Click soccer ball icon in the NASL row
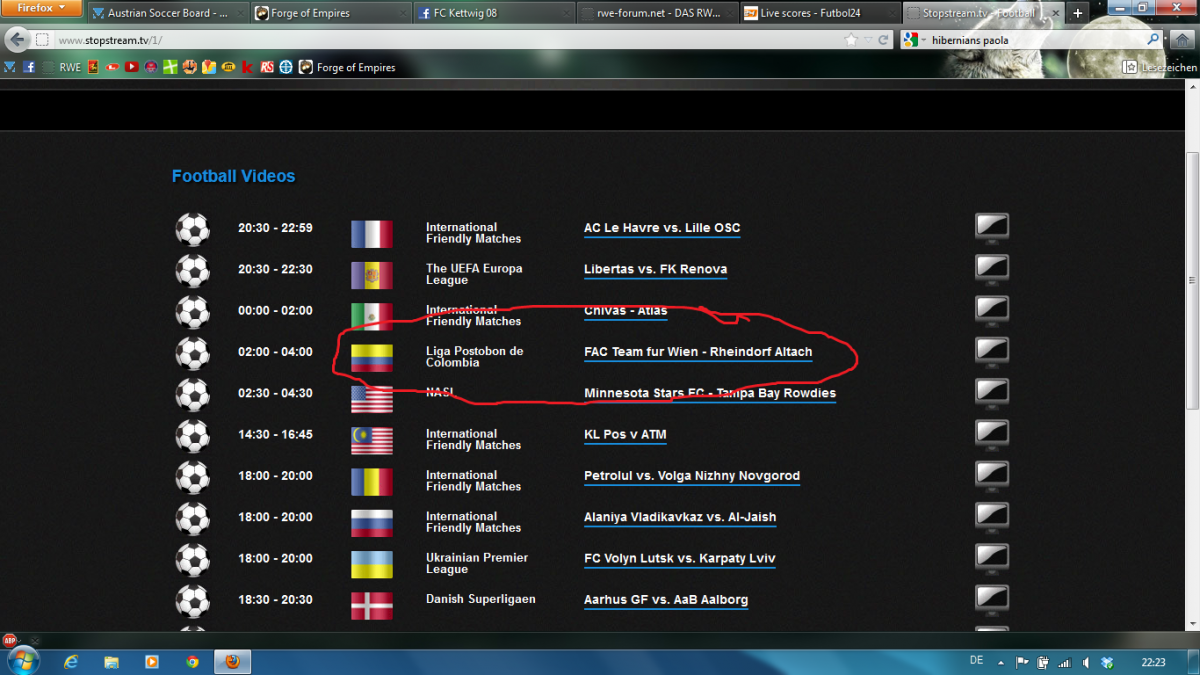This screenshot has height=675, width=1200. pyautogui.click(x=192, y=394)
